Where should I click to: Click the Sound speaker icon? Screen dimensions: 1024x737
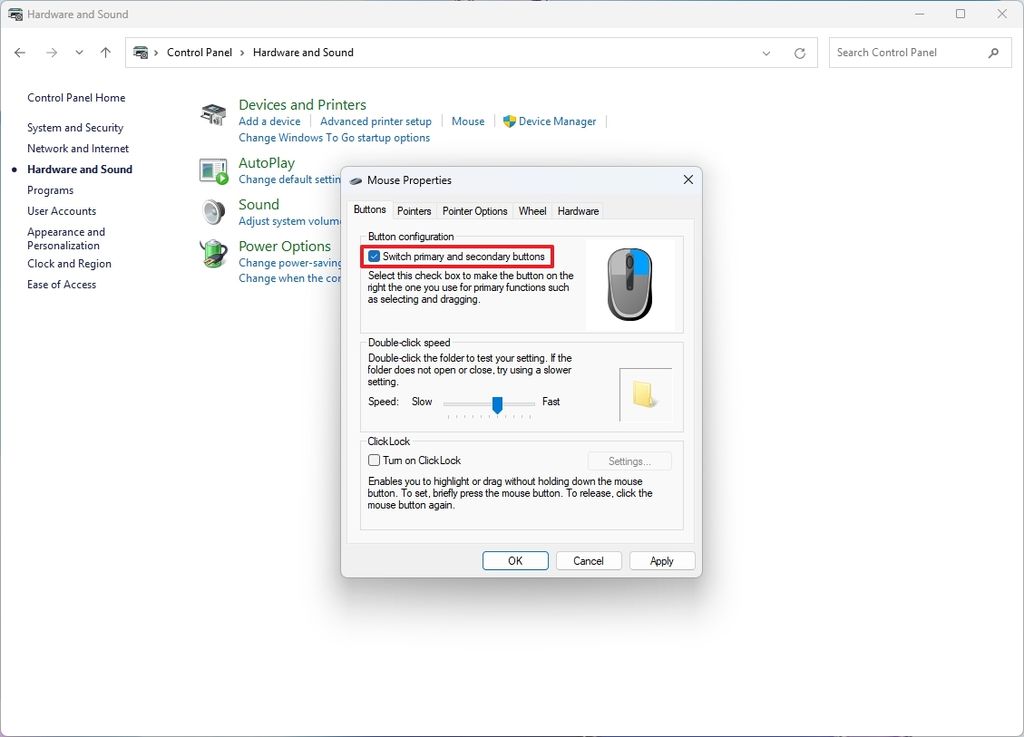tap(212, 211)
